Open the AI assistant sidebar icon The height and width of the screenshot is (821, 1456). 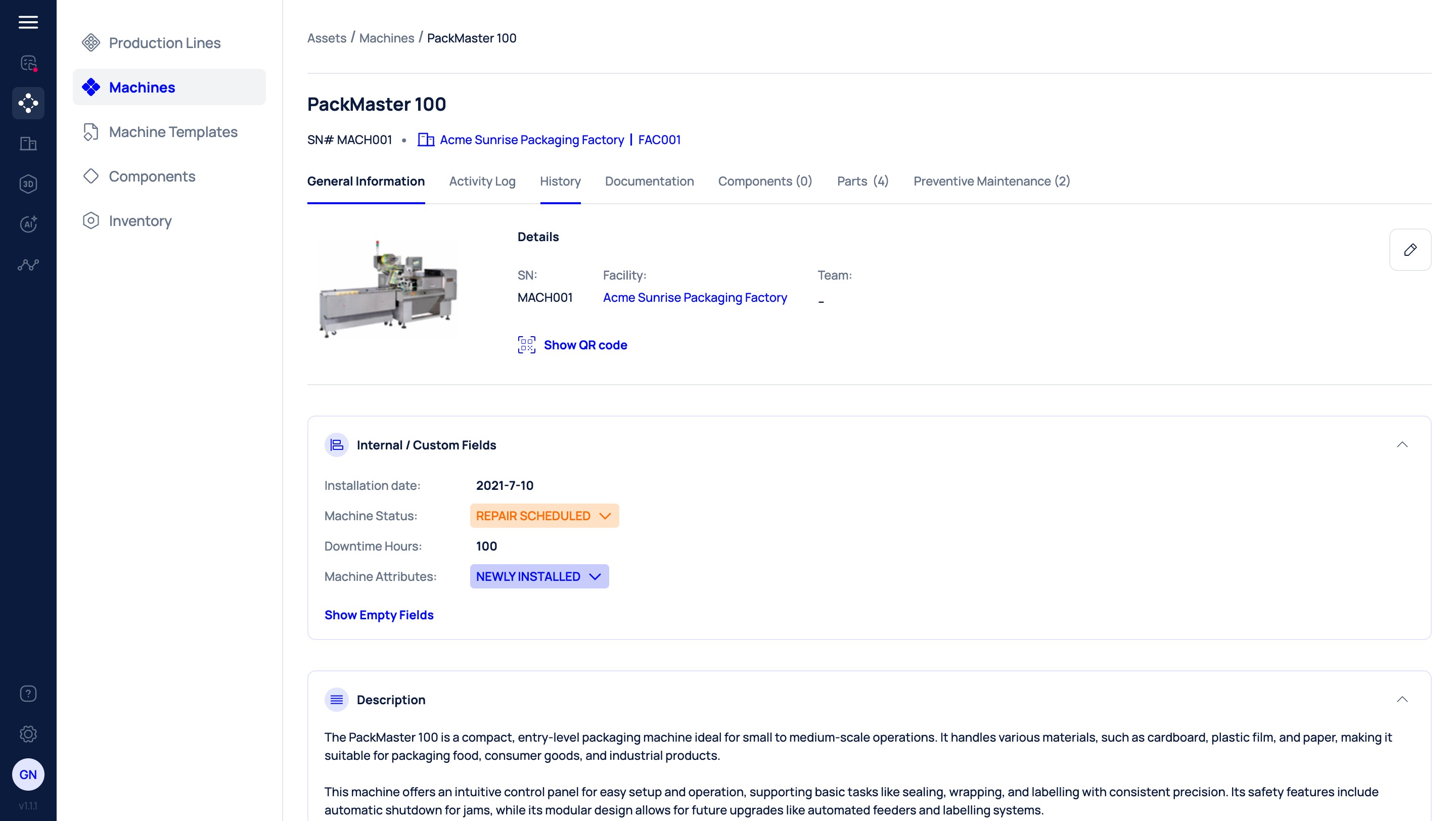click(x=28, y=224)
